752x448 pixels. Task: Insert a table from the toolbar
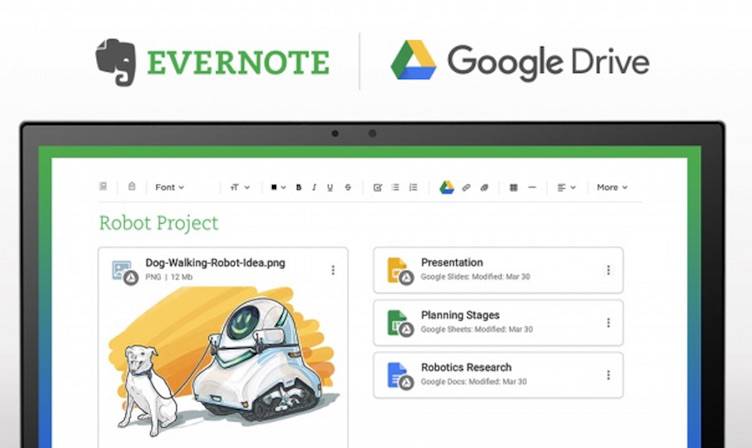coord(513,188)
